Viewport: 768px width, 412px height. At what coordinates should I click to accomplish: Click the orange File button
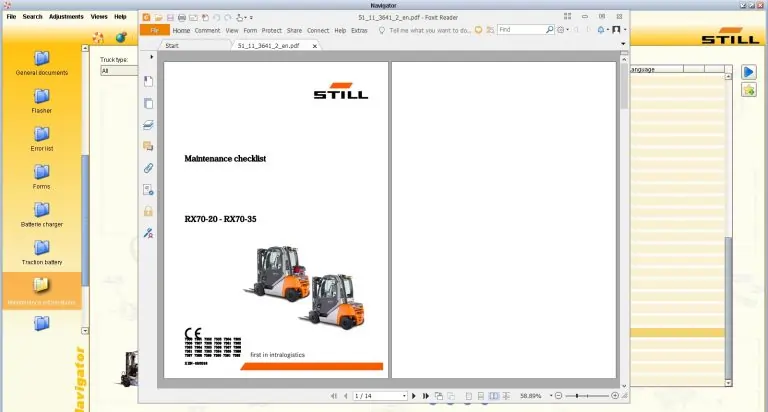tap(154, 30)
